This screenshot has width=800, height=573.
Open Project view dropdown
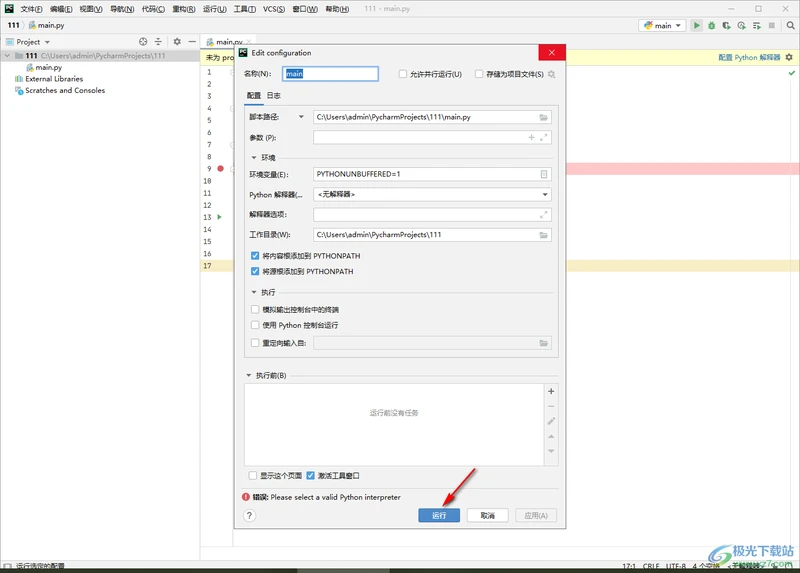(x=33, y=42)
